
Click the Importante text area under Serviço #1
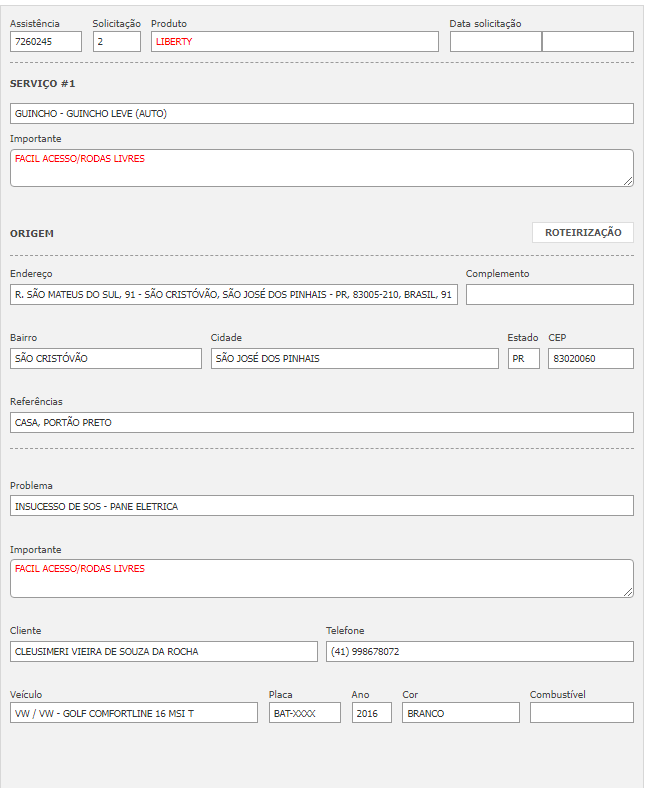tap(322, 168)
